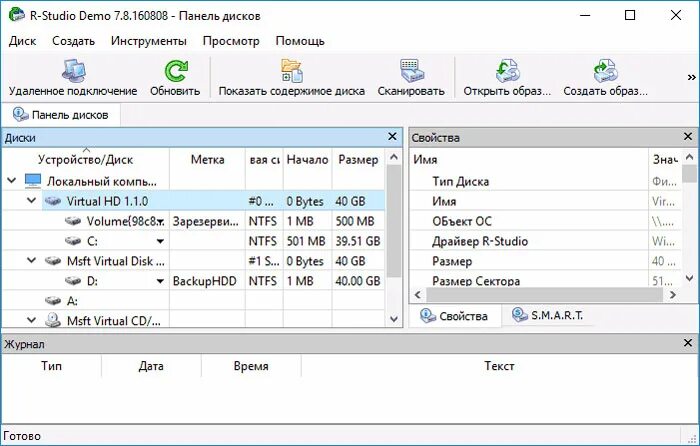Click the Диски list scroll-down arrow
This screenshot has width=700, height=446.
tap(394, 319)
